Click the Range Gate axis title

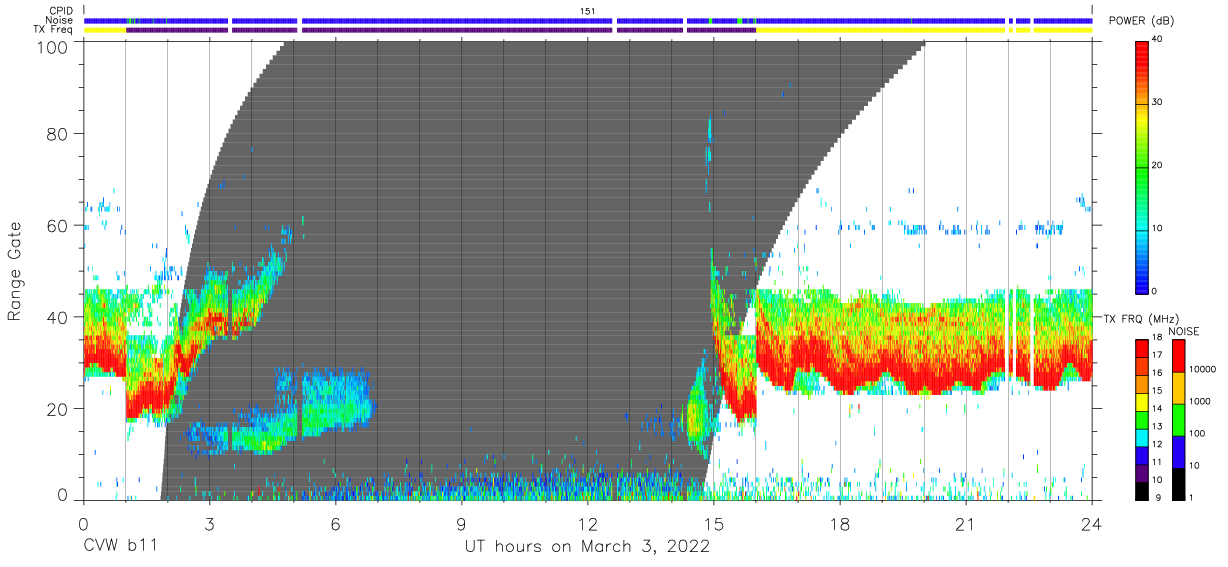pyautogui.click(x=15, y=271)
